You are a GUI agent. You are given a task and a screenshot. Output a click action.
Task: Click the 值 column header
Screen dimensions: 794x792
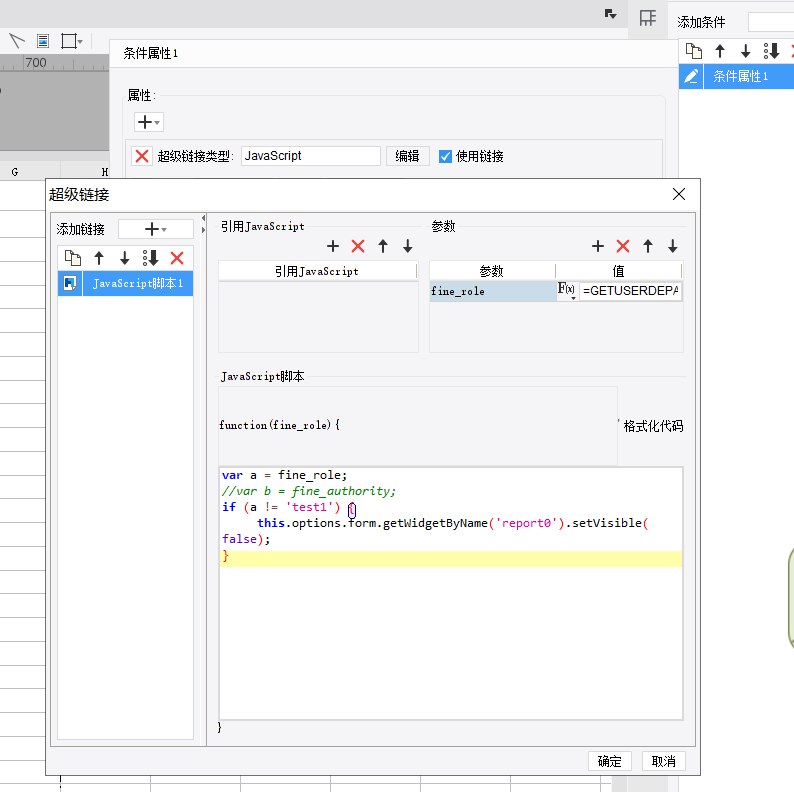618,271
